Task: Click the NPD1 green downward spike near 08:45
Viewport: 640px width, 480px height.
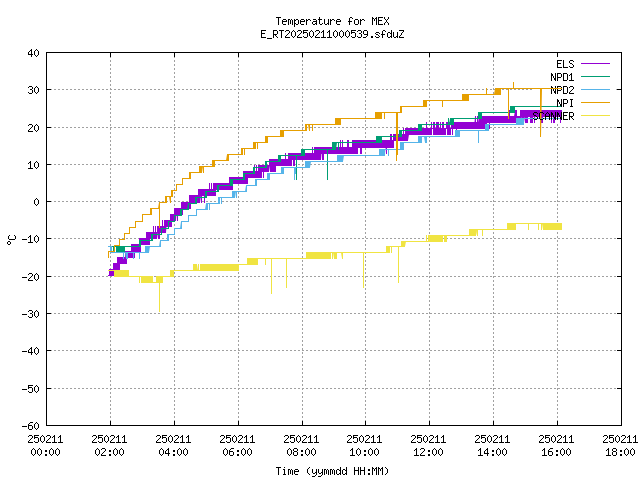Action: coord(327,165)
